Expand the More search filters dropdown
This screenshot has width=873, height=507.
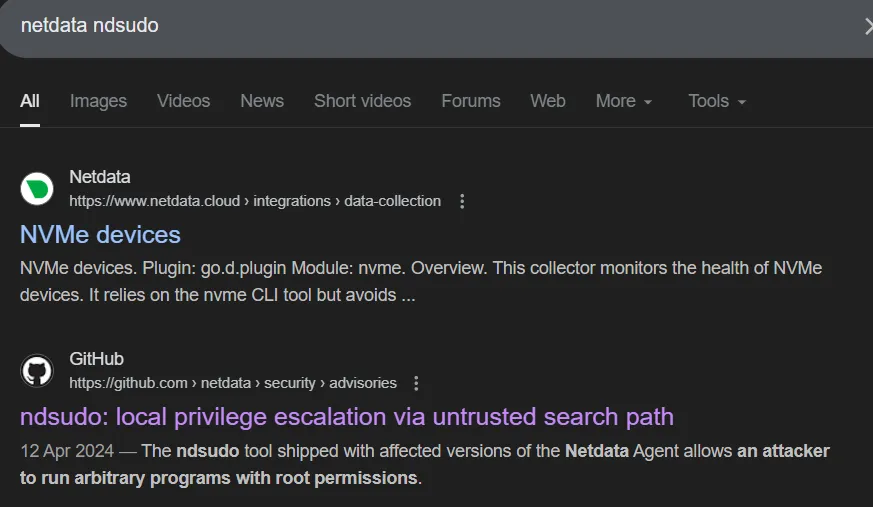[624, 101]
